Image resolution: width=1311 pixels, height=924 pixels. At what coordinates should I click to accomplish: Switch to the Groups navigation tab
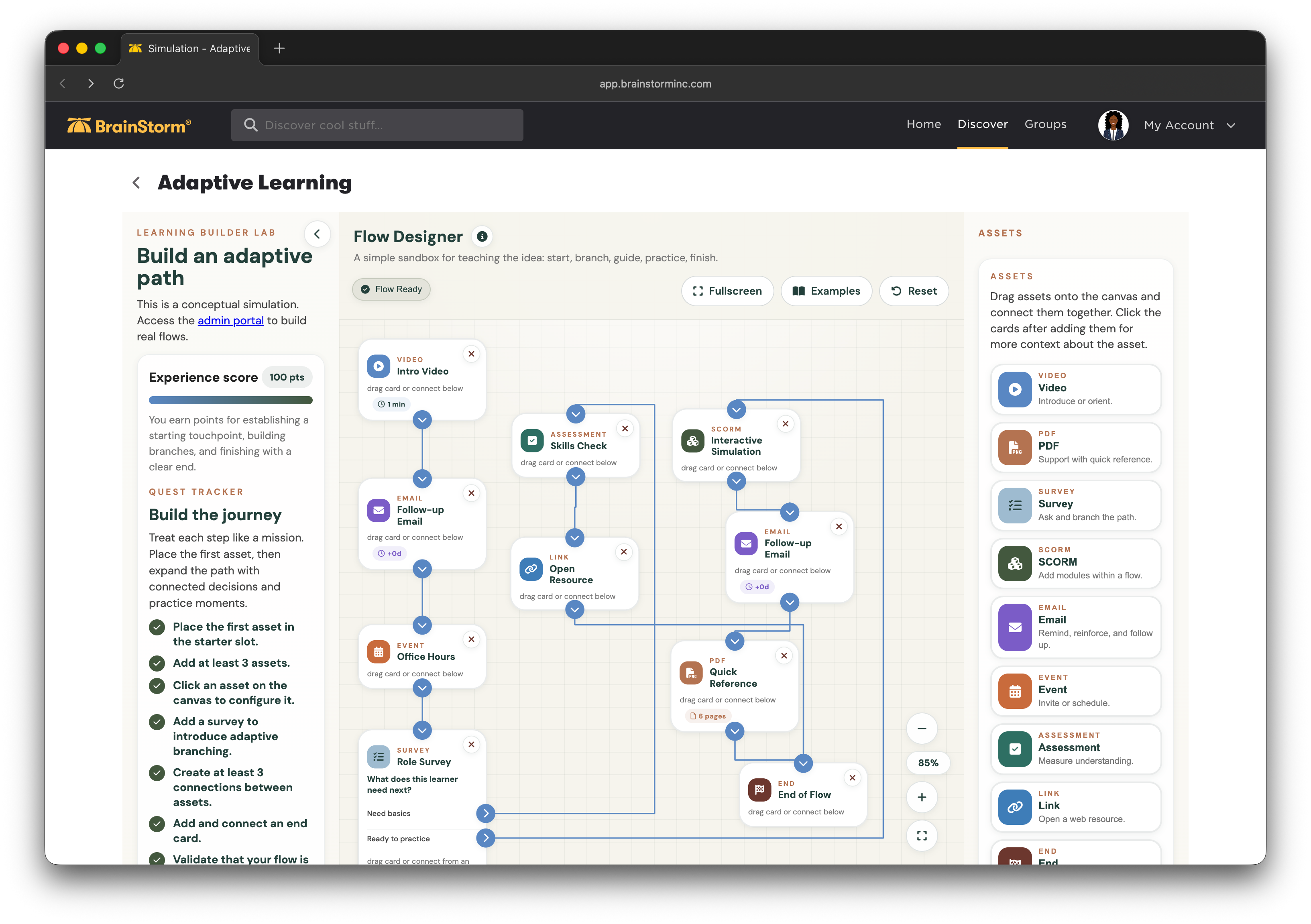click(1046, 124)
